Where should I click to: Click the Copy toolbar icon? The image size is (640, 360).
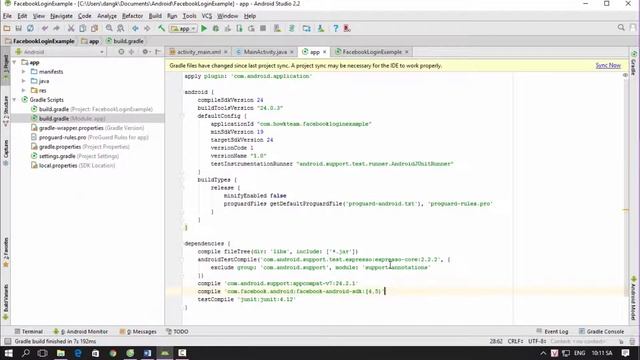[x=82, y=29]
